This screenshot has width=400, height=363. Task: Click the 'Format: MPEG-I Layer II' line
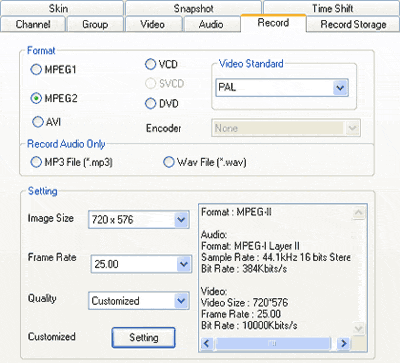(250, 246)
